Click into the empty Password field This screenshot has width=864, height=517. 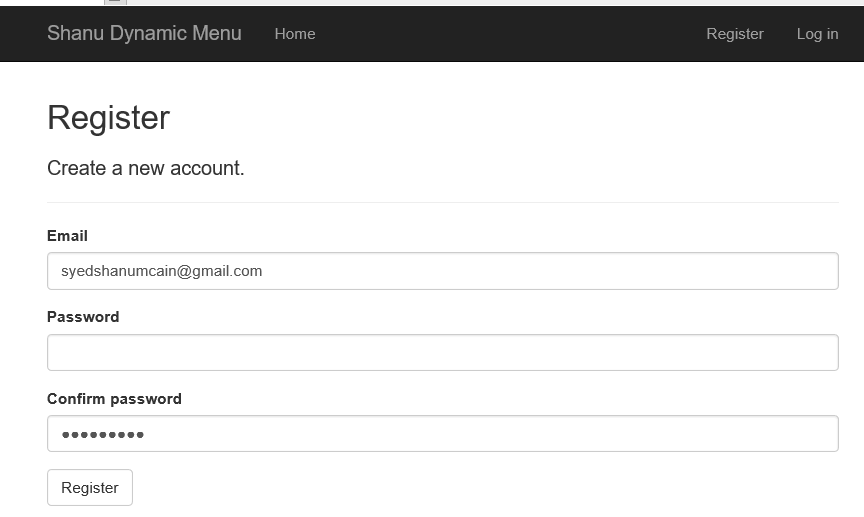443,352
